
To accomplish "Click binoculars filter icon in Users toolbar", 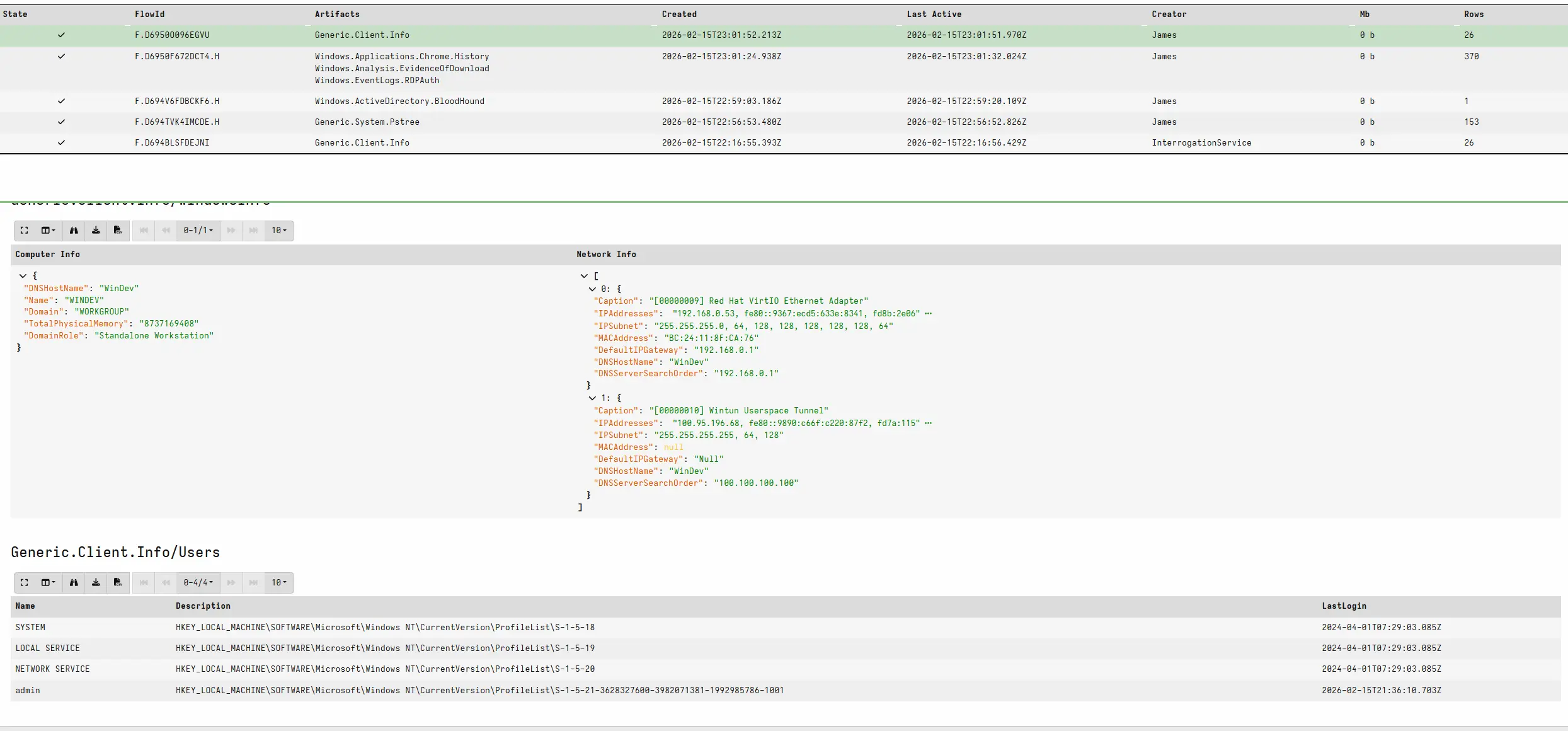I will 74,583.
